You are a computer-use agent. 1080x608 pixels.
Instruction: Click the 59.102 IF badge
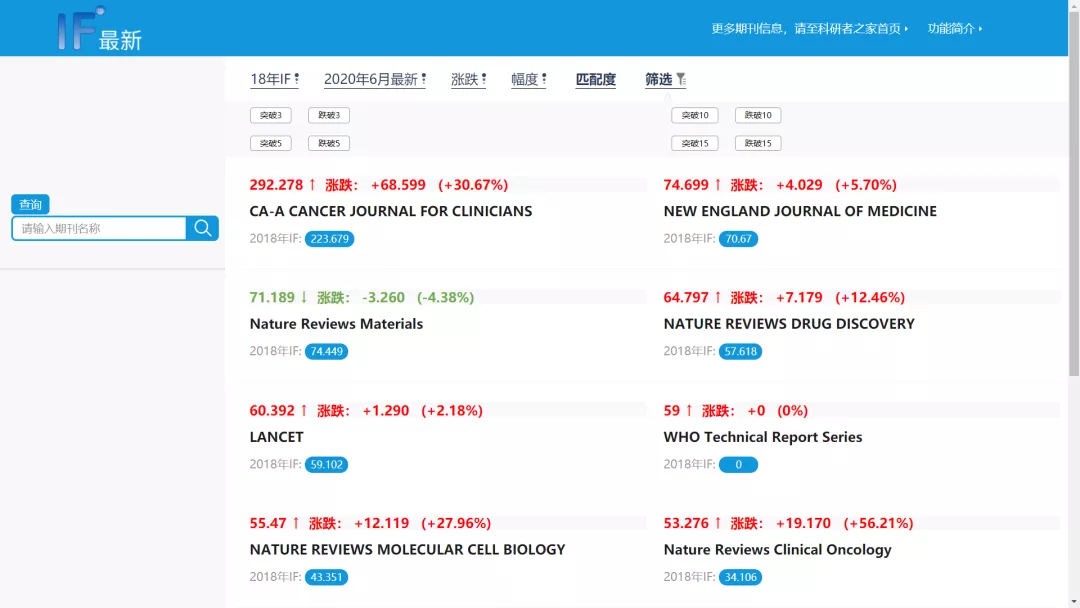click(326, 464)
